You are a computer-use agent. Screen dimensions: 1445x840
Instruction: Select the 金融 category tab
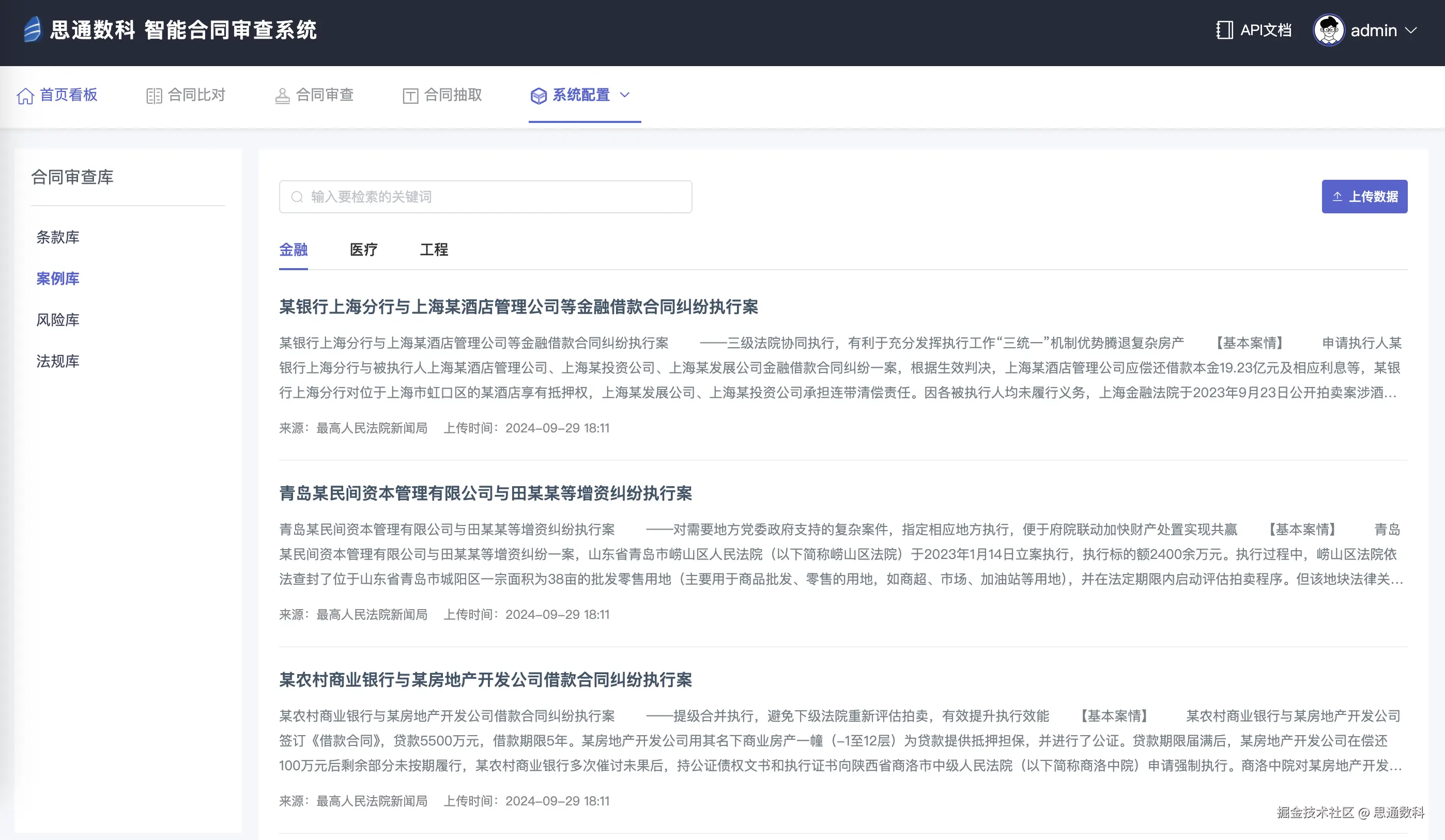click(x=293, y=250)
